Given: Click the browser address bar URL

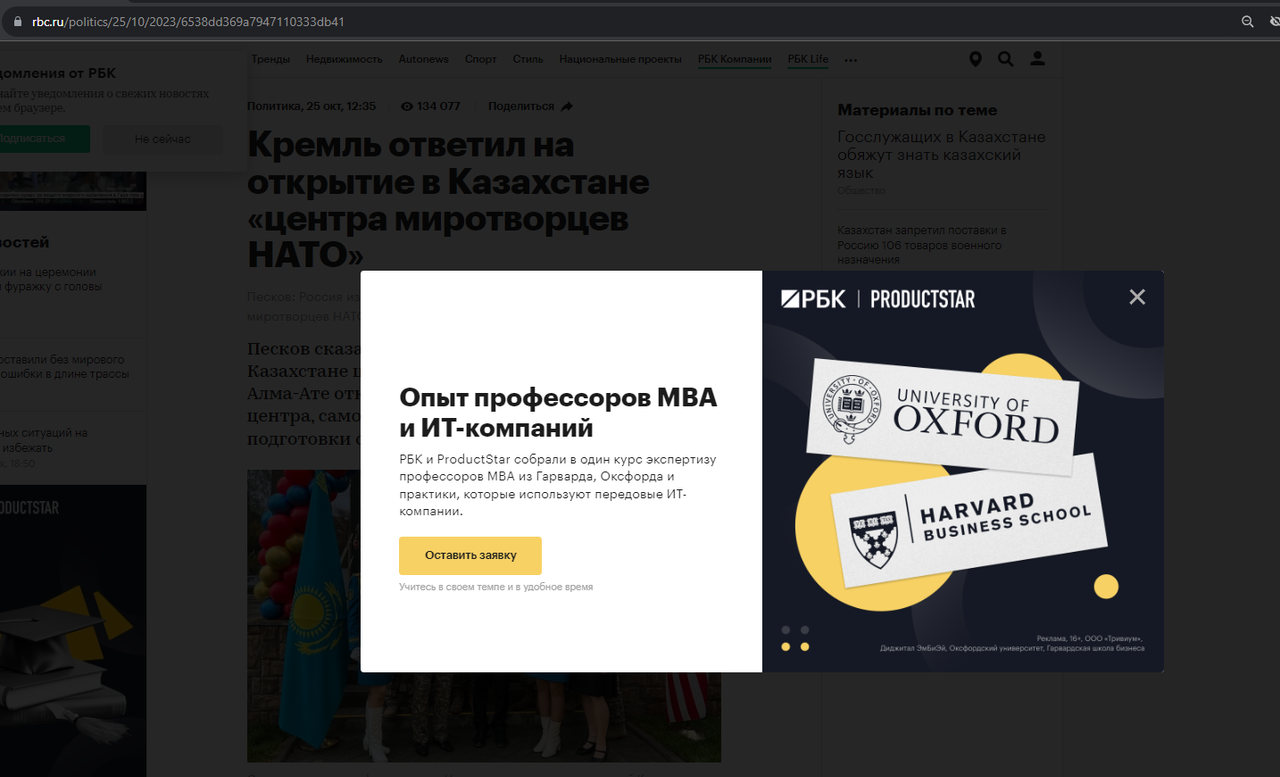Looking at the screenshot, I should (x=188, y=21).
